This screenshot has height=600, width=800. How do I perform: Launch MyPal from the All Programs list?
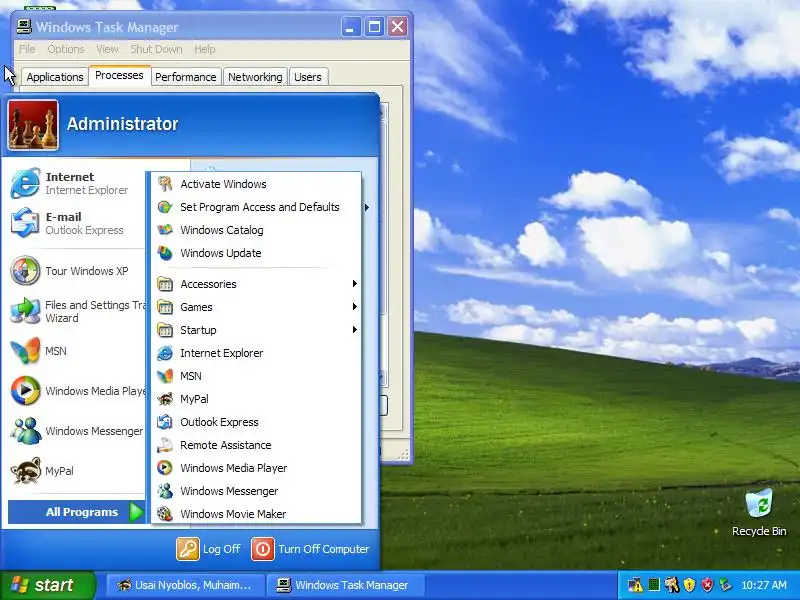tap(256, 399)
